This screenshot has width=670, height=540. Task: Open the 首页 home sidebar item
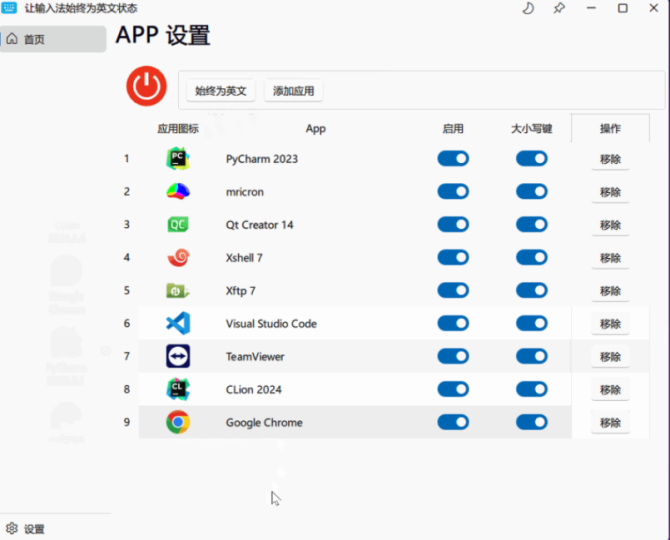point(54,39)
